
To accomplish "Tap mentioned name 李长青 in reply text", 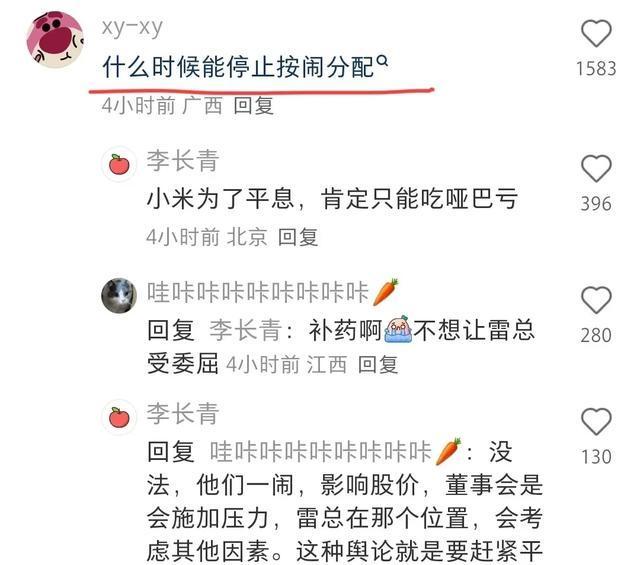I will pos(246,330).
